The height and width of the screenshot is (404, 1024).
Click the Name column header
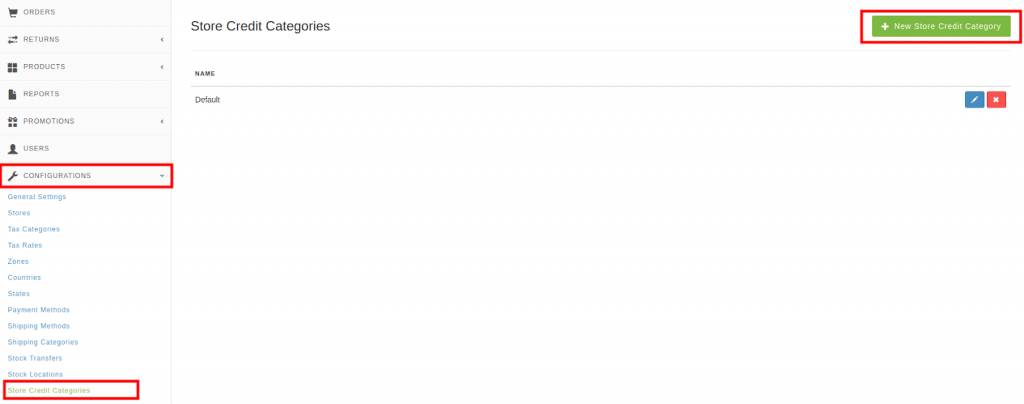[205, 74]
